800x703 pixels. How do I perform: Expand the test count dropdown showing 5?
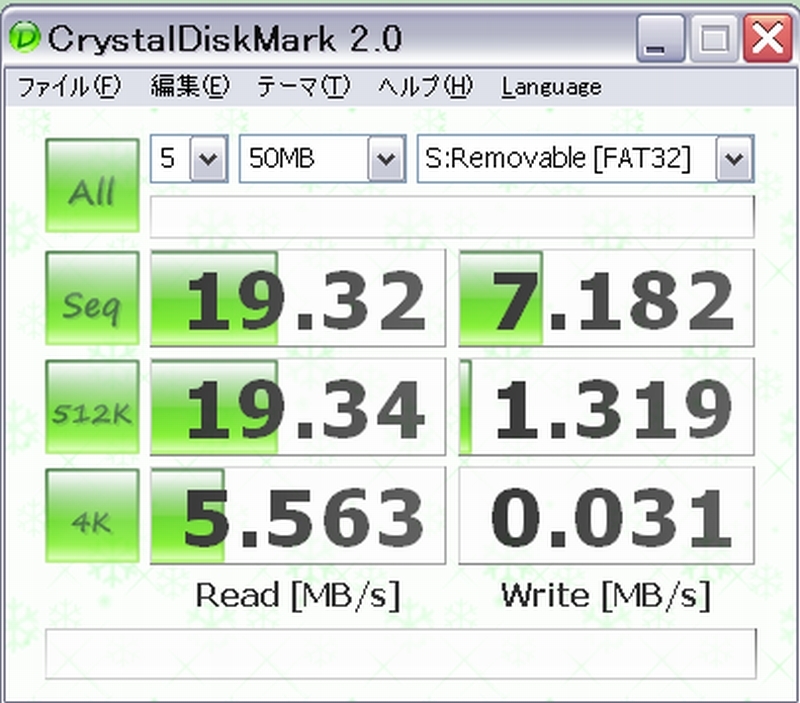coord(209,159)
